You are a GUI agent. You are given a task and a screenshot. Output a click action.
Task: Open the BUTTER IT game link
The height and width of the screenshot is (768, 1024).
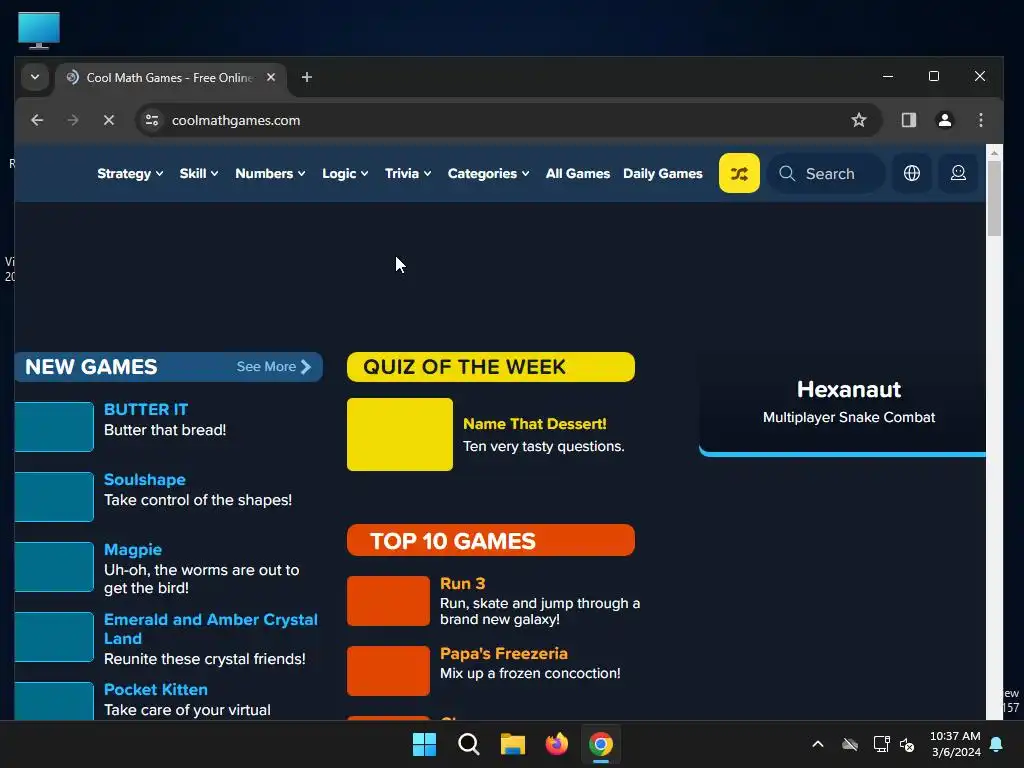[x=146, y=409]
